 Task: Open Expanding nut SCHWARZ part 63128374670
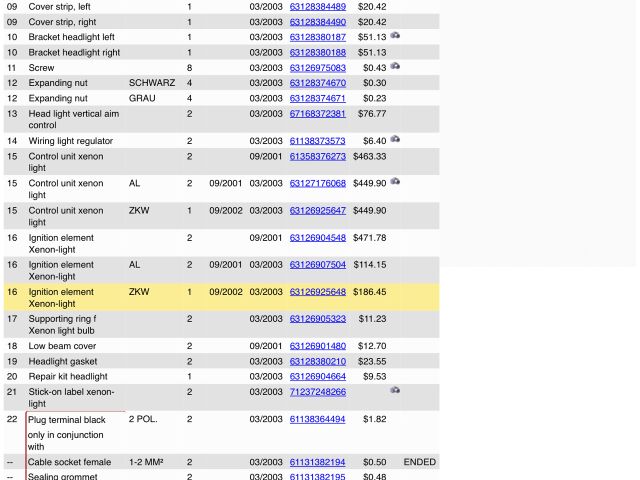pyautogui.click(x=317, y=83)
